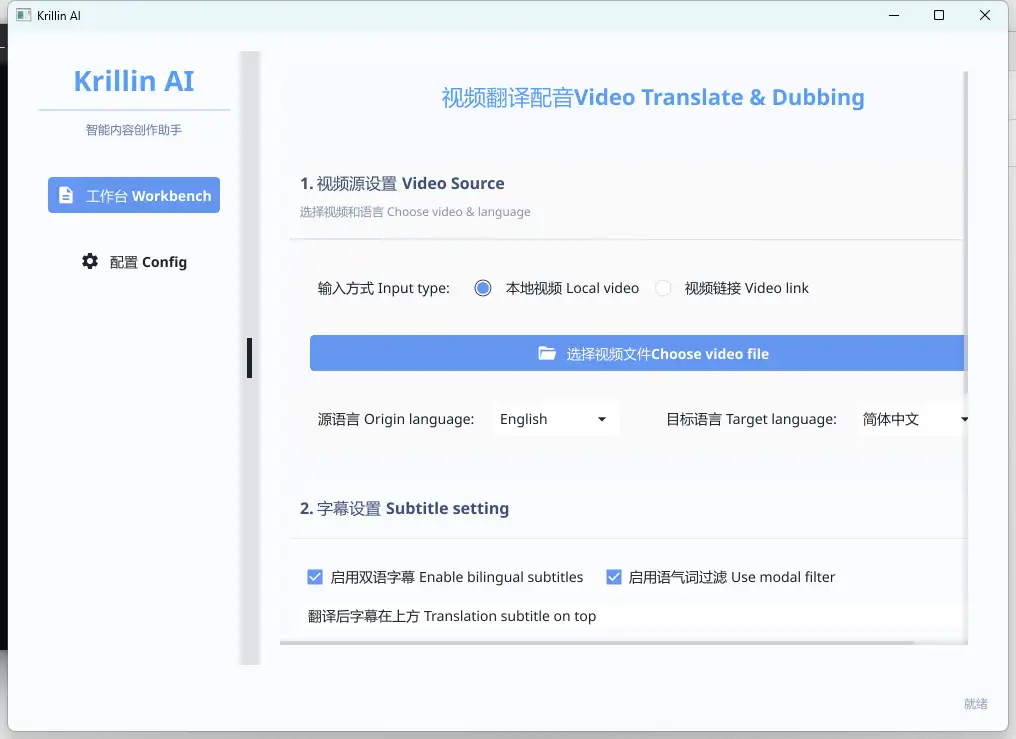Click the dark sidebar divider handle
Screen dimensions: 1016x739
tap(249, 358)
